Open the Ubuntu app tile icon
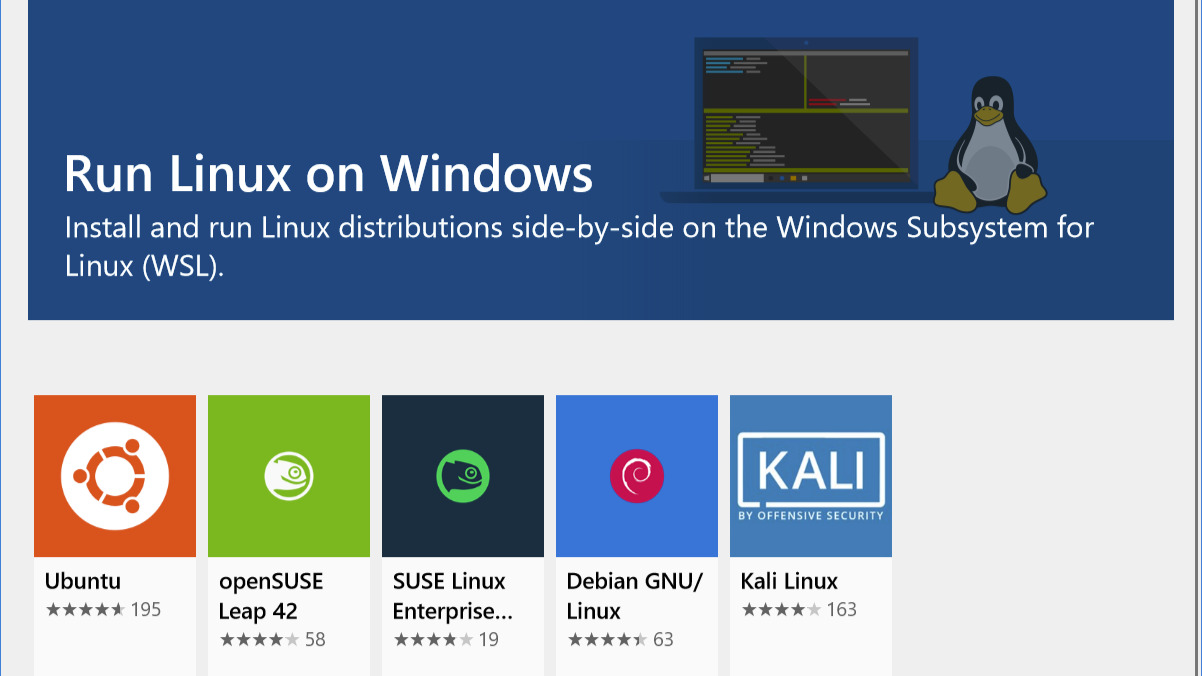1202x676 pixels. (115, 476)
